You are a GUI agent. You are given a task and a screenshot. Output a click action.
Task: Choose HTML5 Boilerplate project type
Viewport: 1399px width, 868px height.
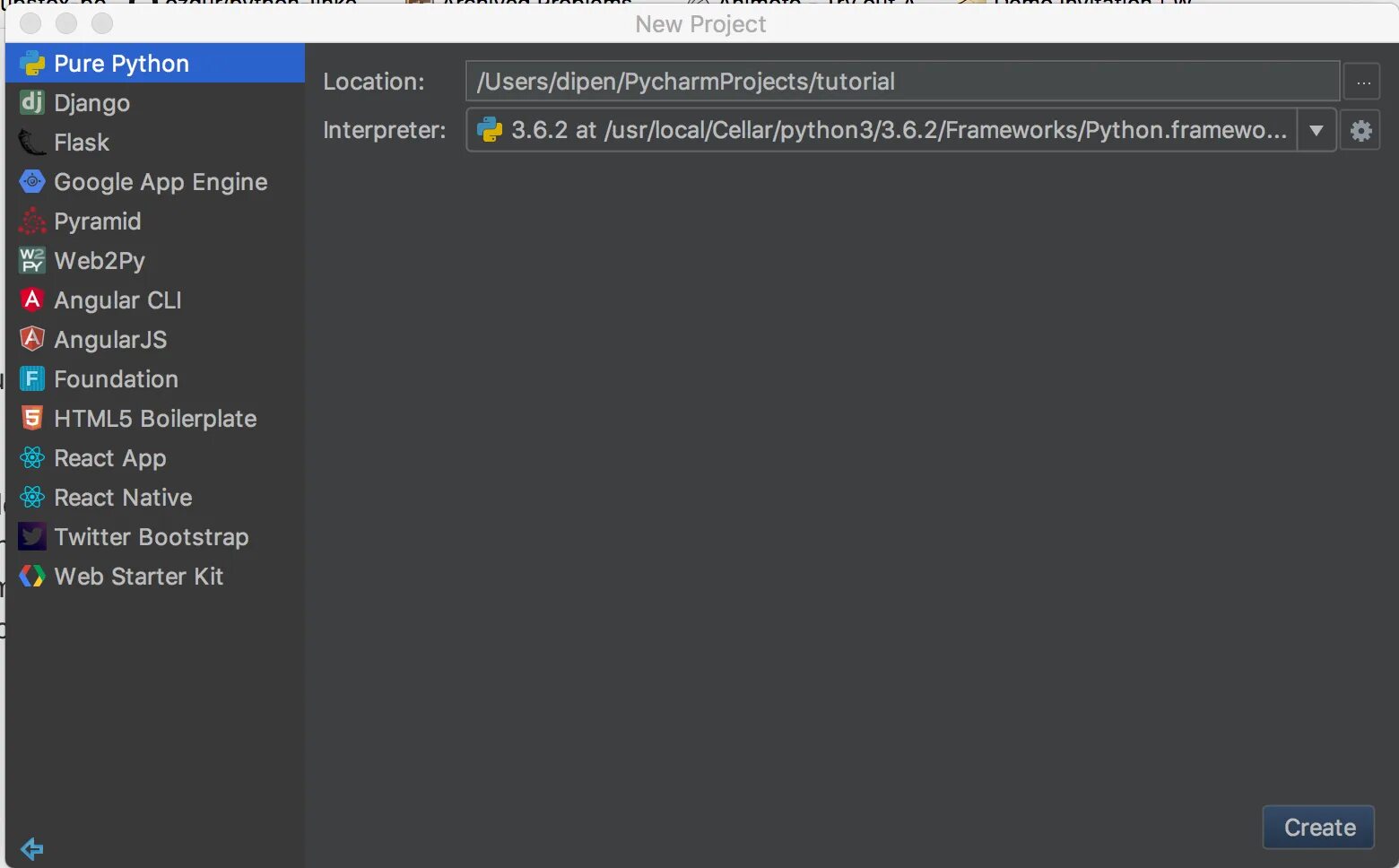pyautogui.click(x=155, y=419)
